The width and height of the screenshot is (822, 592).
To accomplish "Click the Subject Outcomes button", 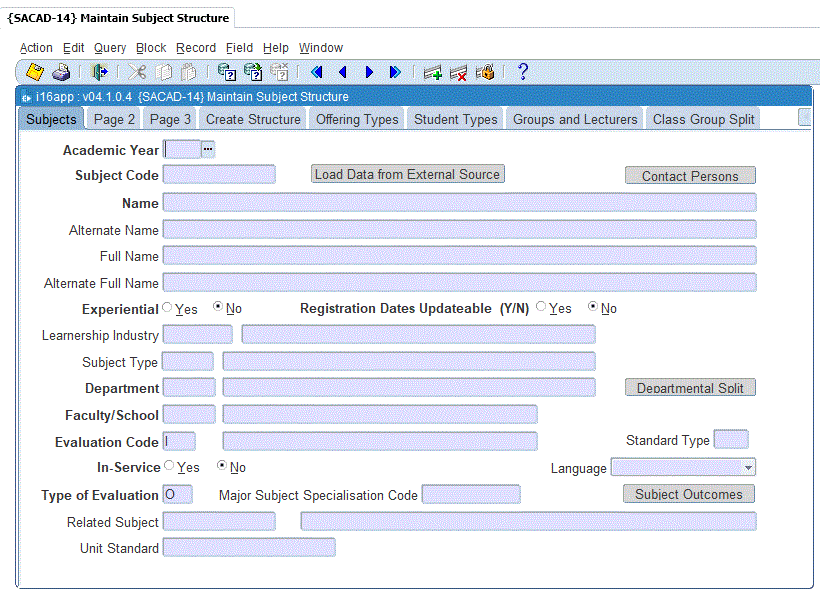I will pyautogui.click(x=689, y=493).
